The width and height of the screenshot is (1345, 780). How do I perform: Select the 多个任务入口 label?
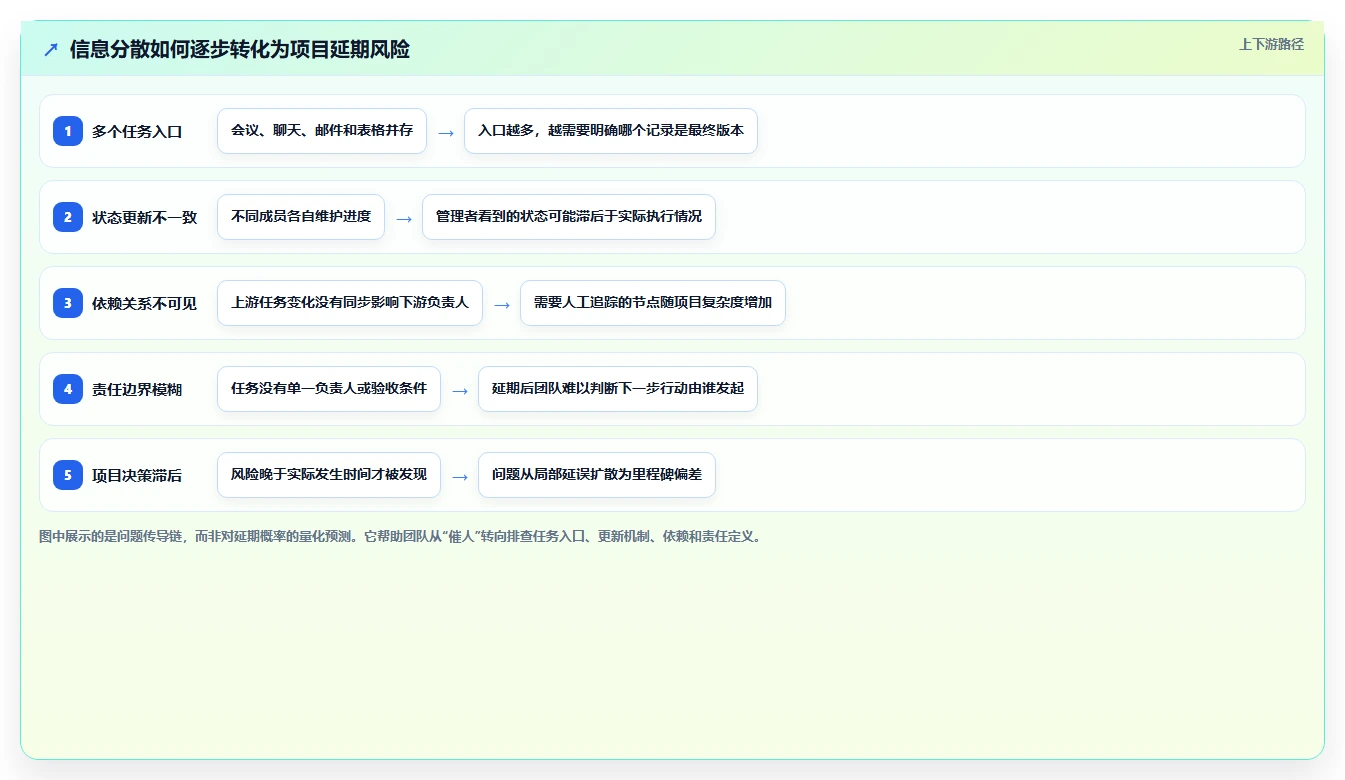pyautogui.click(x=137, y=131)
